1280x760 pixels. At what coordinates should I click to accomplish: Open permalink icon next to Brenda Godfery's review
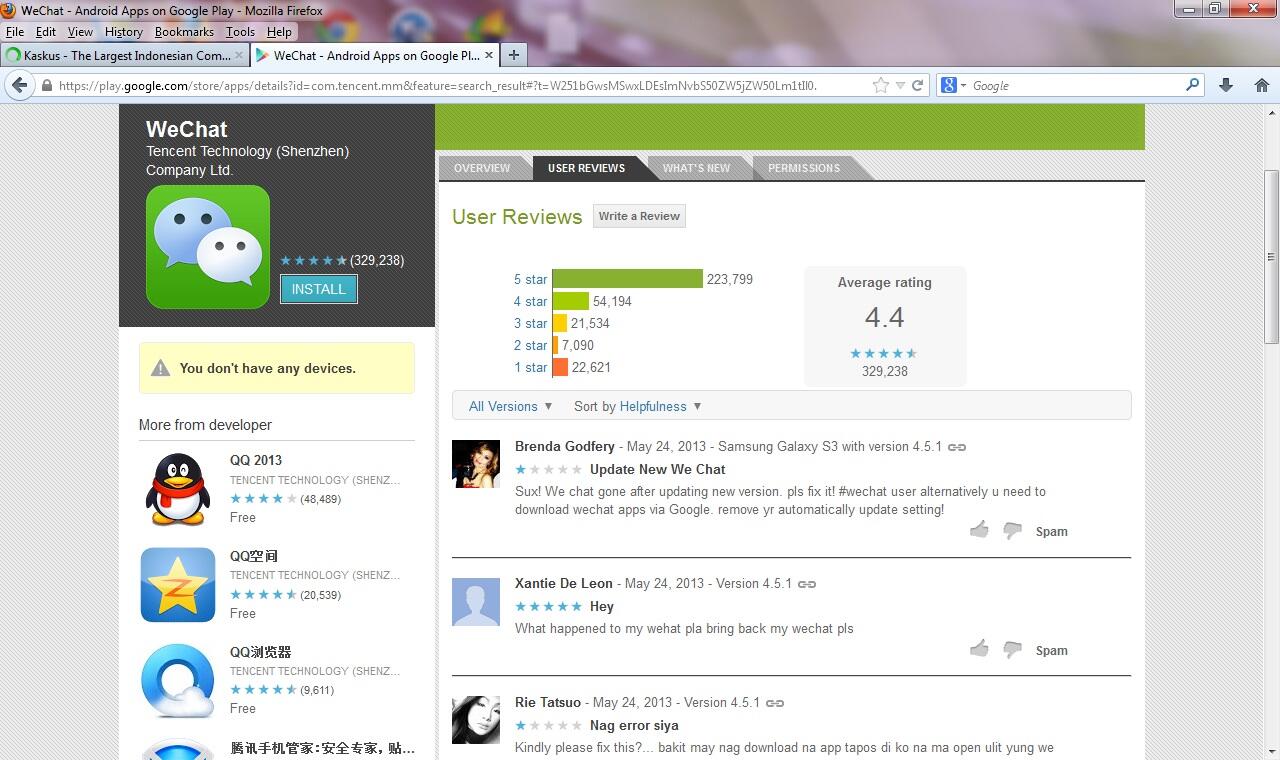957,447
